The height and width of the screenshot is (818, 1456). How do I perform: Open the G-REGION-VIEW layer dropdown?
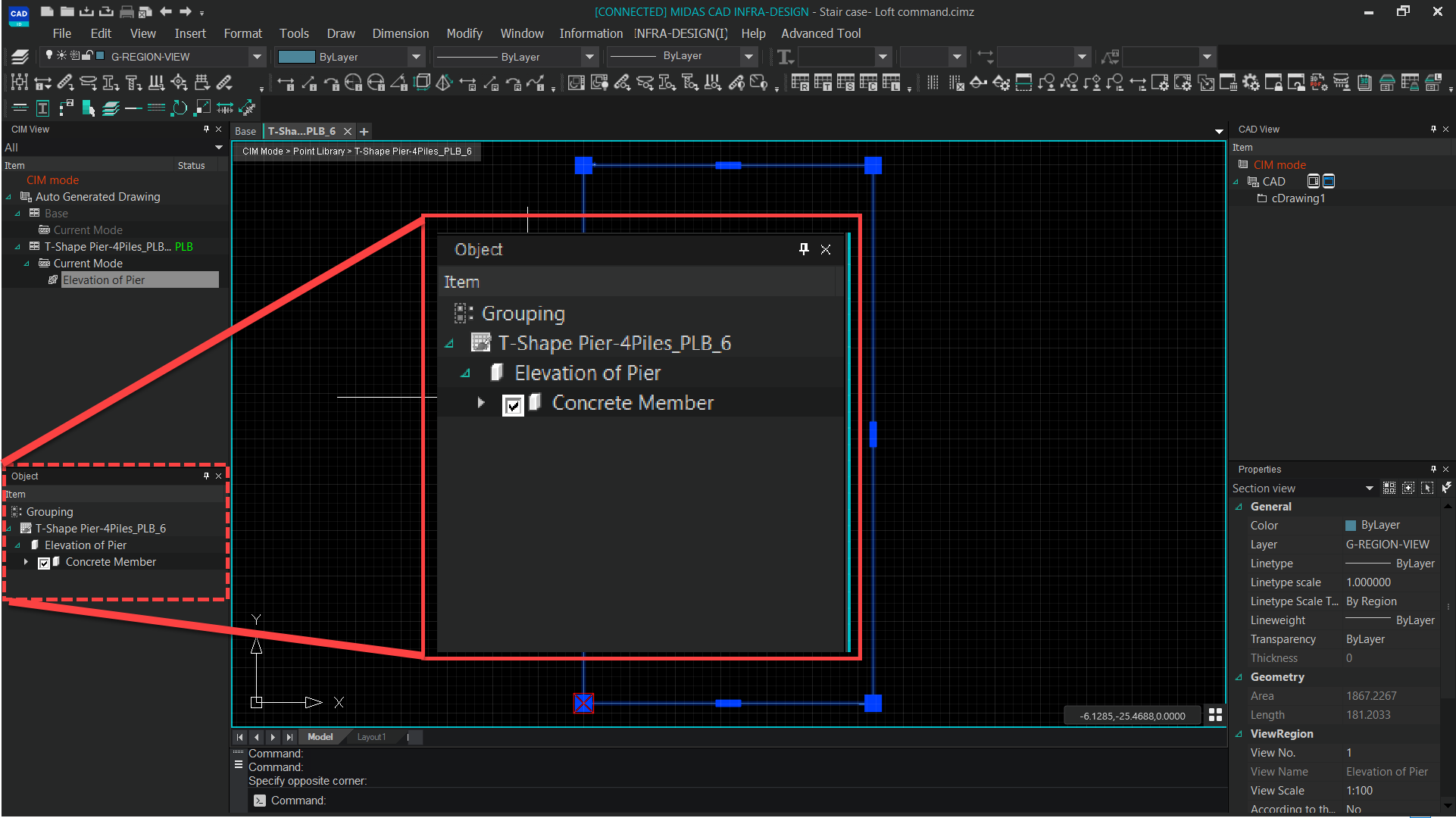[x=257, y=57]
